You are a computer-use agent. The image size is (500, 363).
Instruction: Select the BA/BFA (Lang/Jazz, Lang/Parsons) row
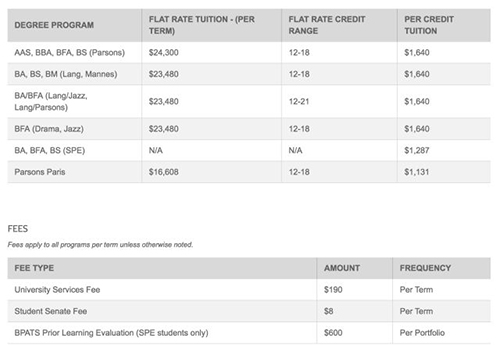249,102
